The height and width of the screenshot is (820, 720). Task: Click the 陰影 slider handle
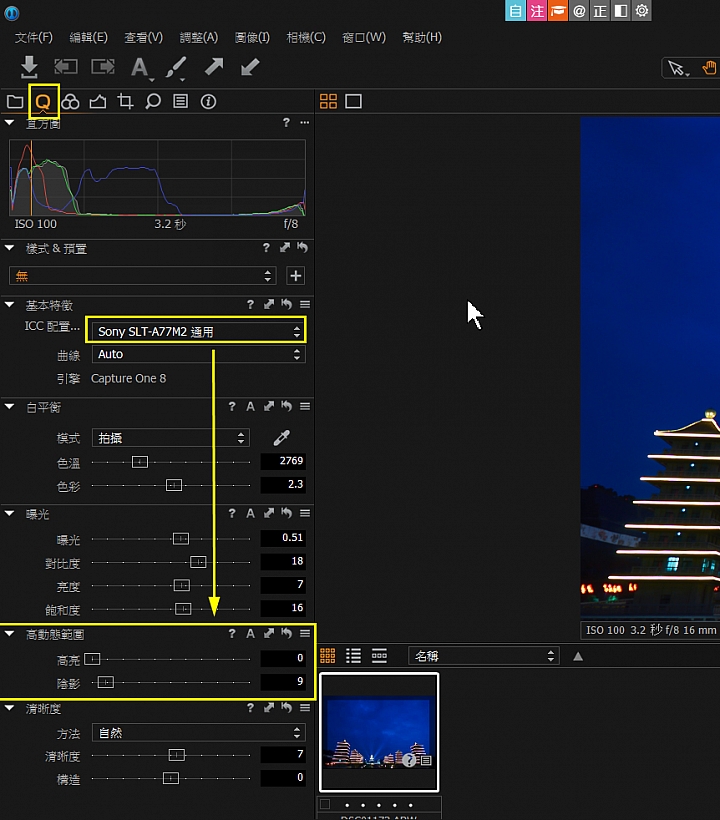click(106, 682)
